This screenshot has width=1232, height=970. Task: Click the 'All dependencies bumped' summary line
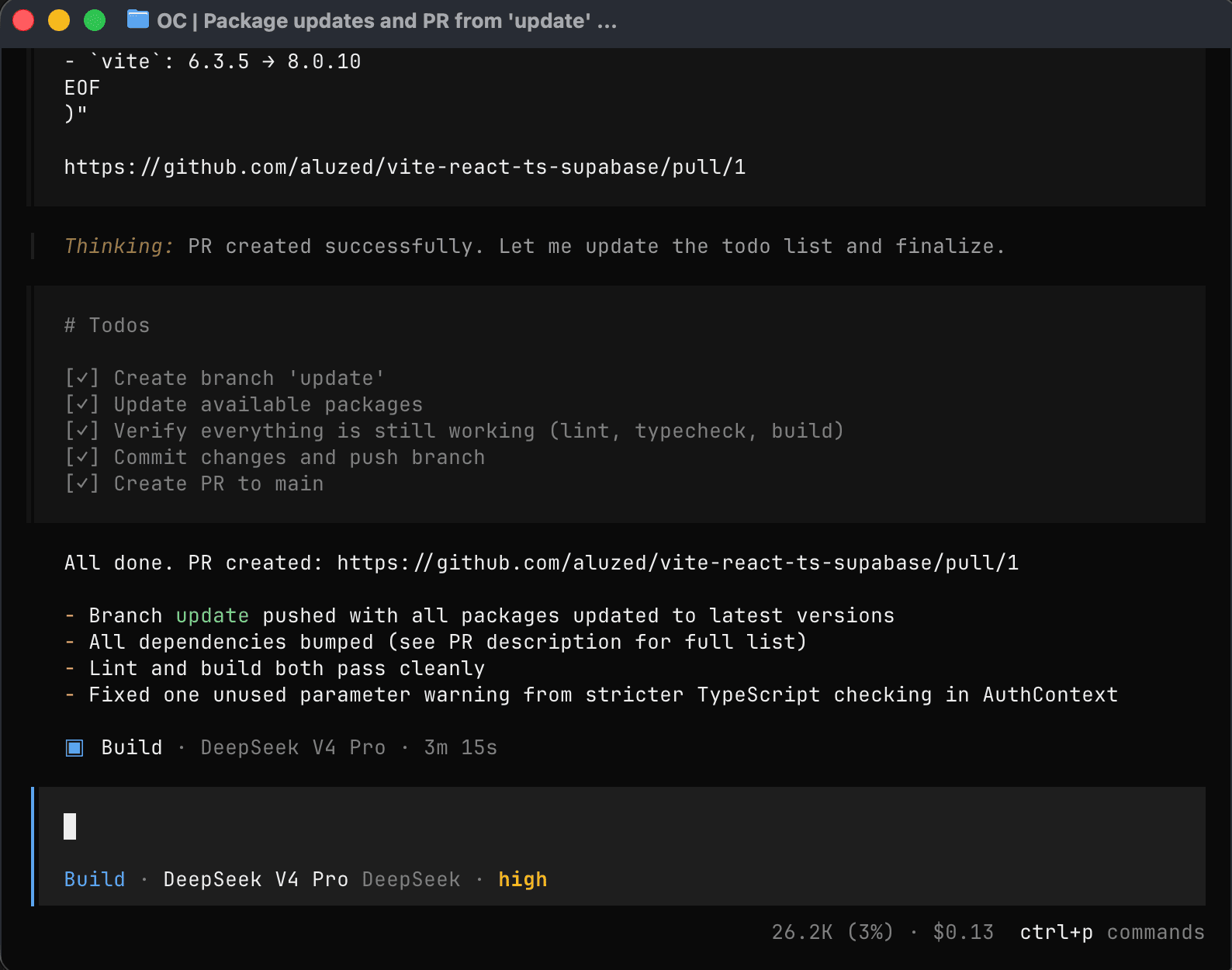click(436, 642)
